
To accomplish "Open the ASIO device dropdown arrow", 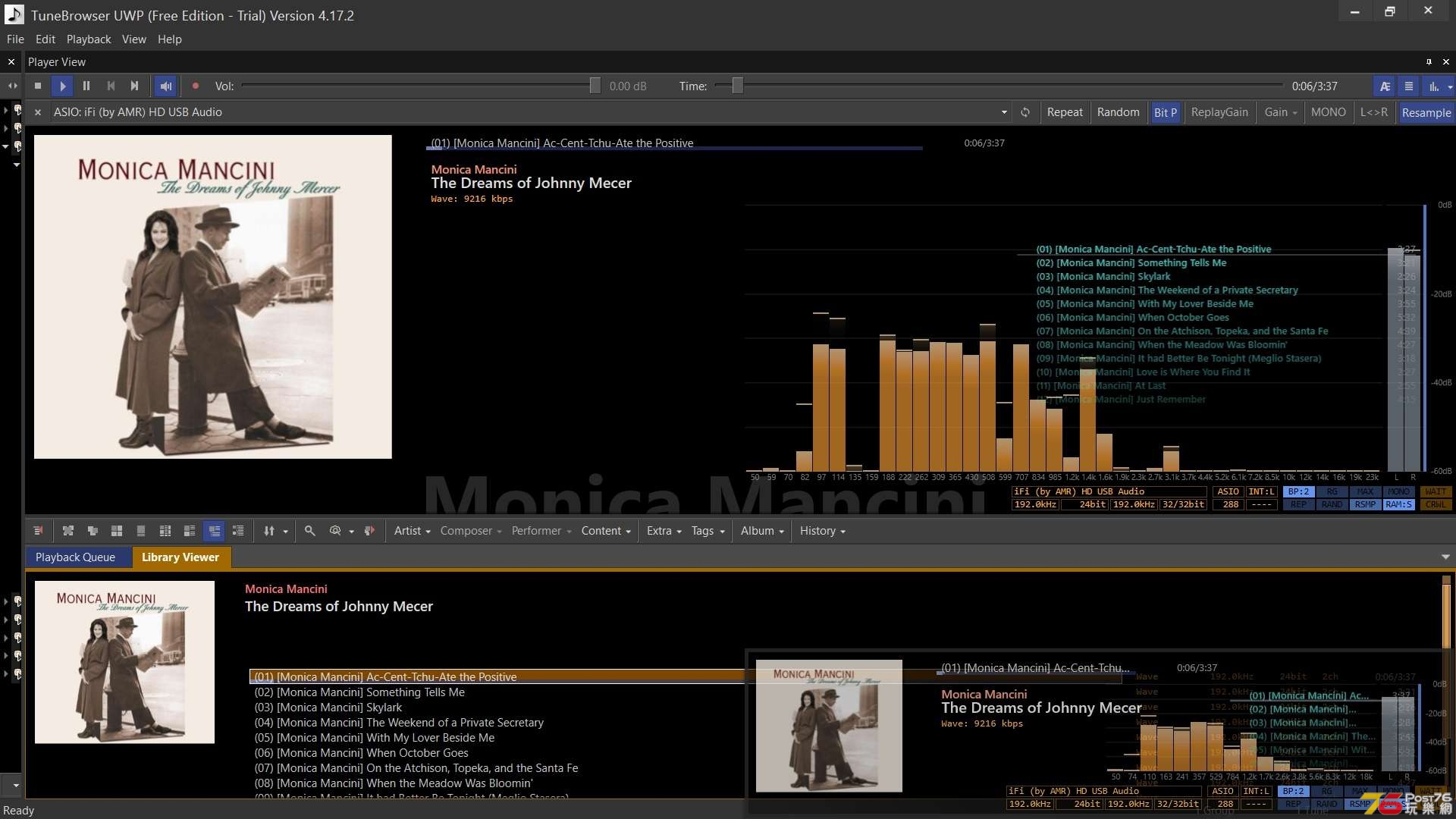I will click(1004, 112).
